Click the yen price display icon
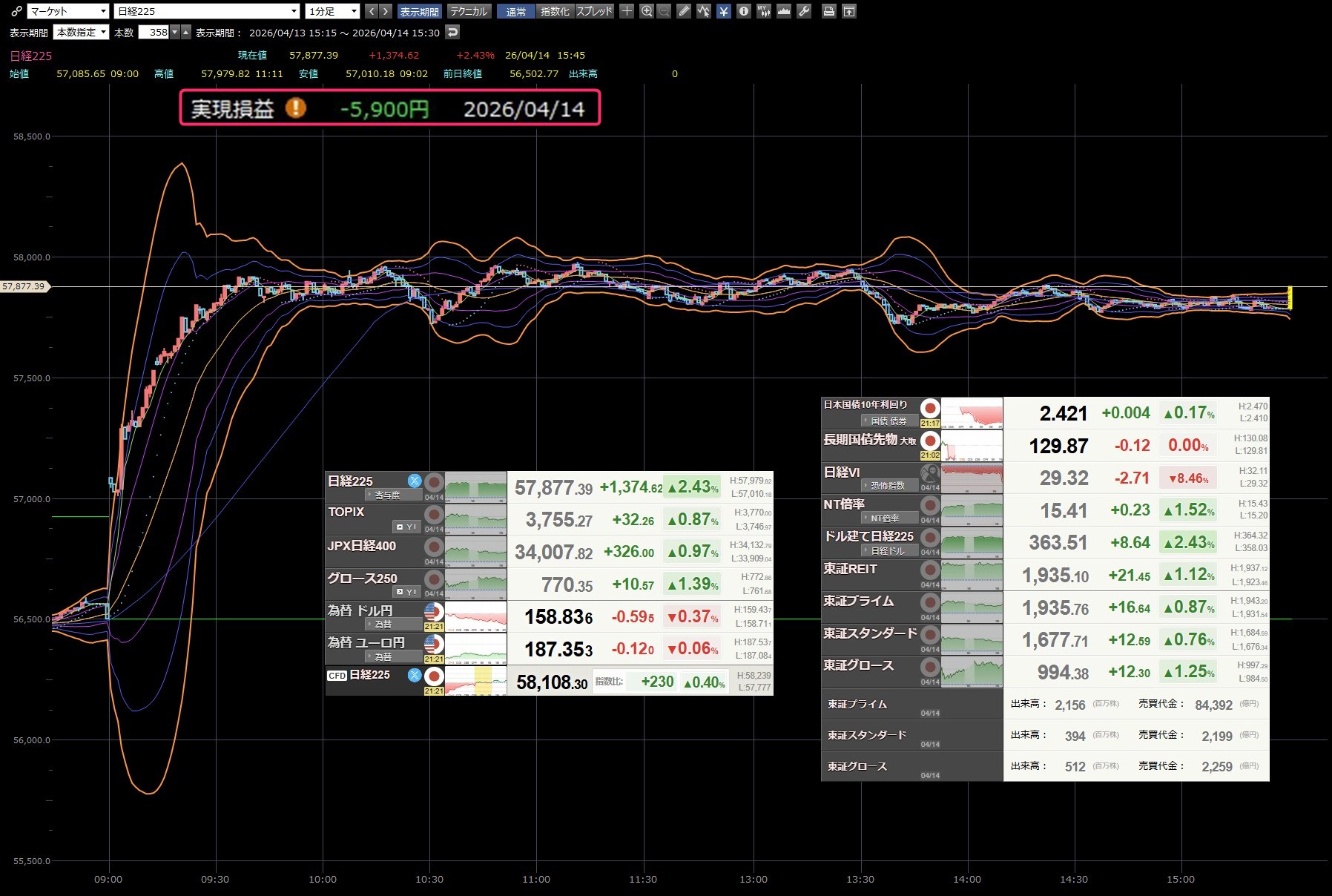The width and height of the screenshot is (1332, 896). tap(724, 11)
